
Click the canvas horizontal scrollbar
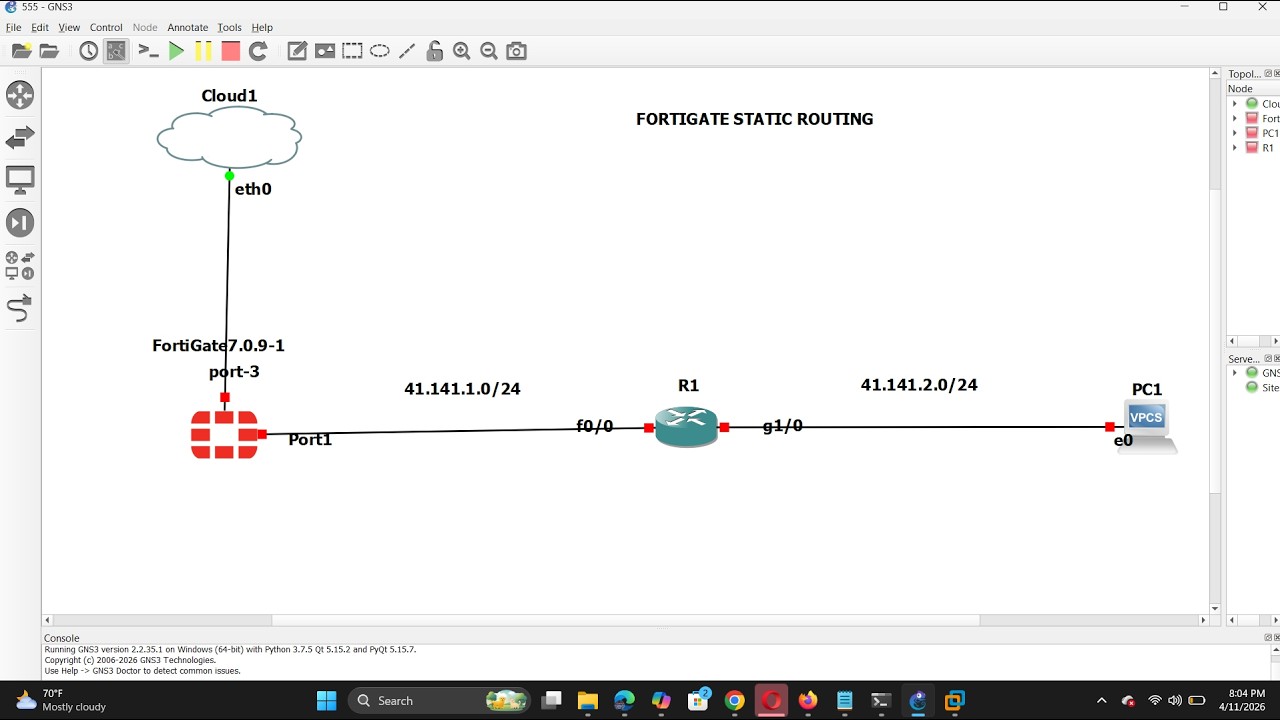coord(625,620)
